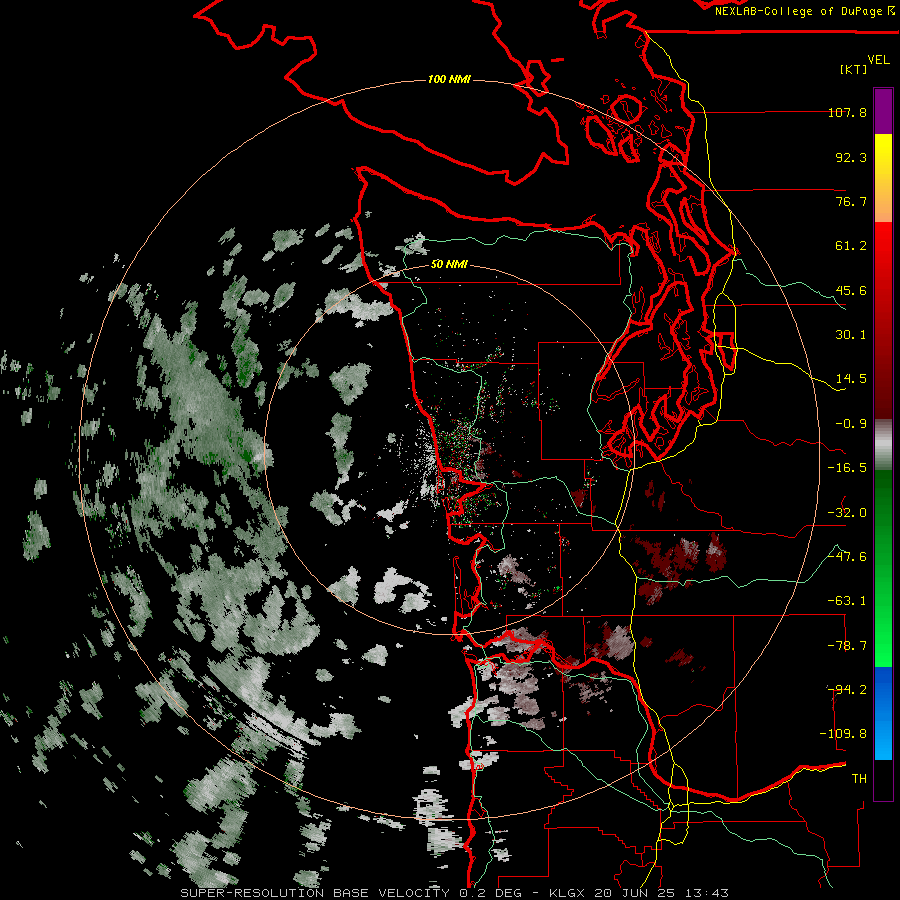The height and width of the screenshot is (900, 900).
Task: Click the -47.6 legend value
Action: coord(847,557)
